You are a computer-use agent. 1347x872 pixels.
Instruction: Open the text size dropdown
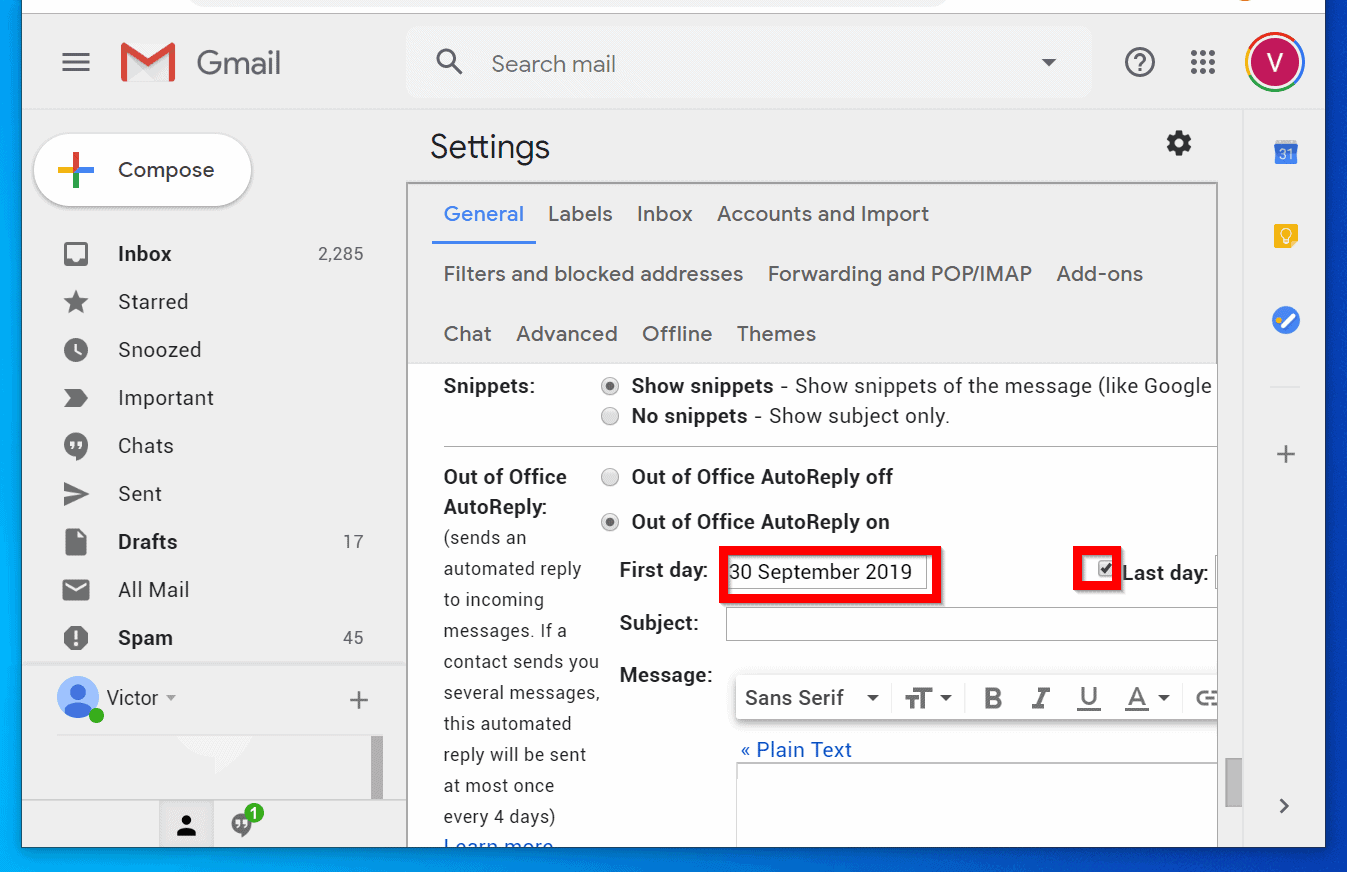pos(928,697)
